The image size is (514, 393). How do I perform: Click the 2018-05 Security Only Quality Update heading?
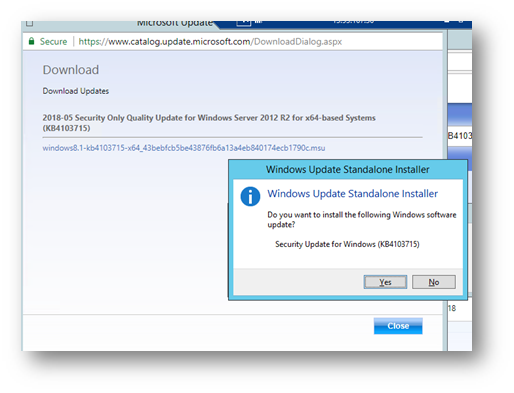pos(209,123)
